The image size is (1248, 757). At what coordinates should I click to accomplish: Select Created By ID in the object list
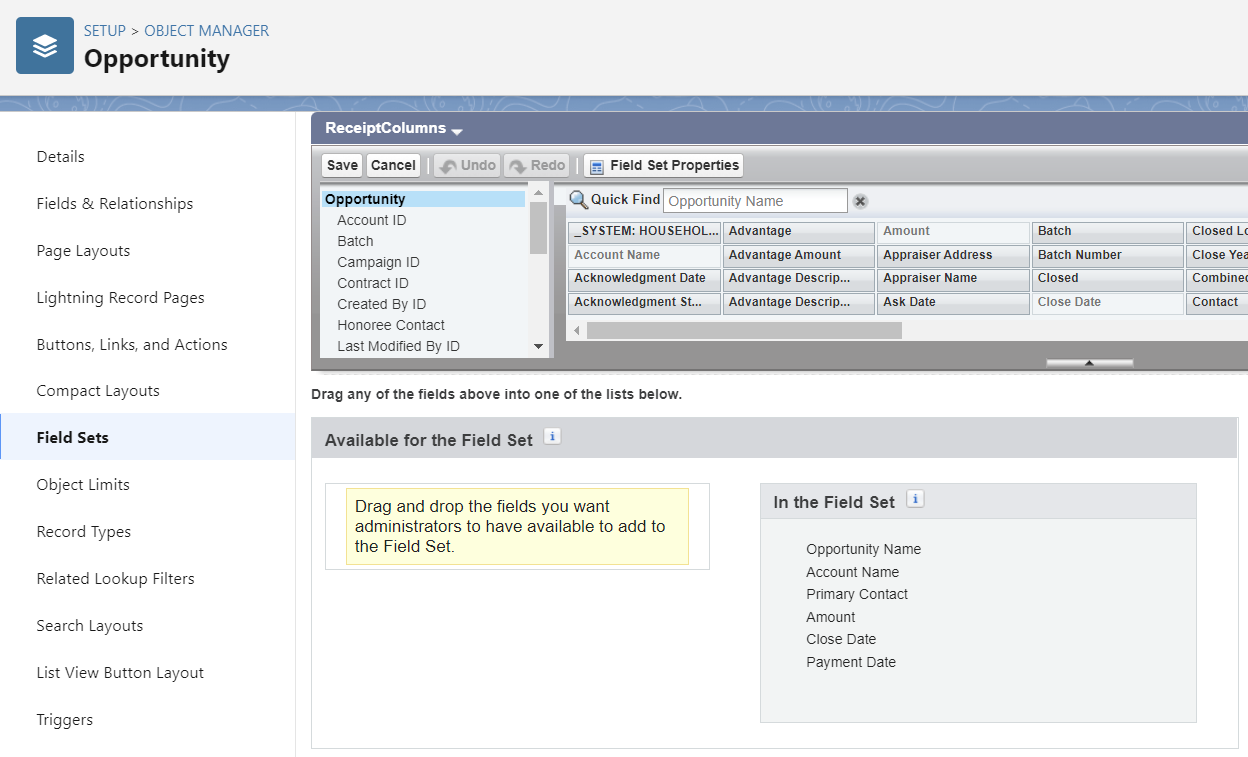[382, 304]
